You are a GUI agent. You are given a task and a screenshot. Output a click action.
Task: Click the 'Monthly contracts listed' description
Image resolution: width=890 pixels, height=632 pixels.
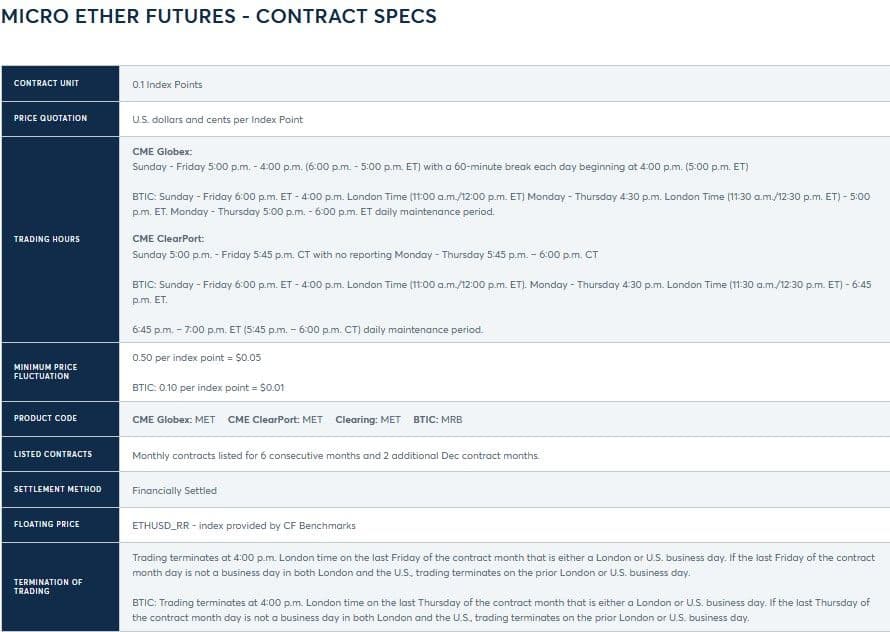coord(335,455)
